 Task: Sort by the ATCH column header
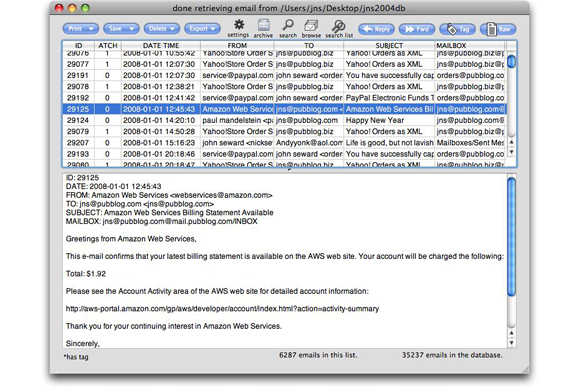(108, 45)
